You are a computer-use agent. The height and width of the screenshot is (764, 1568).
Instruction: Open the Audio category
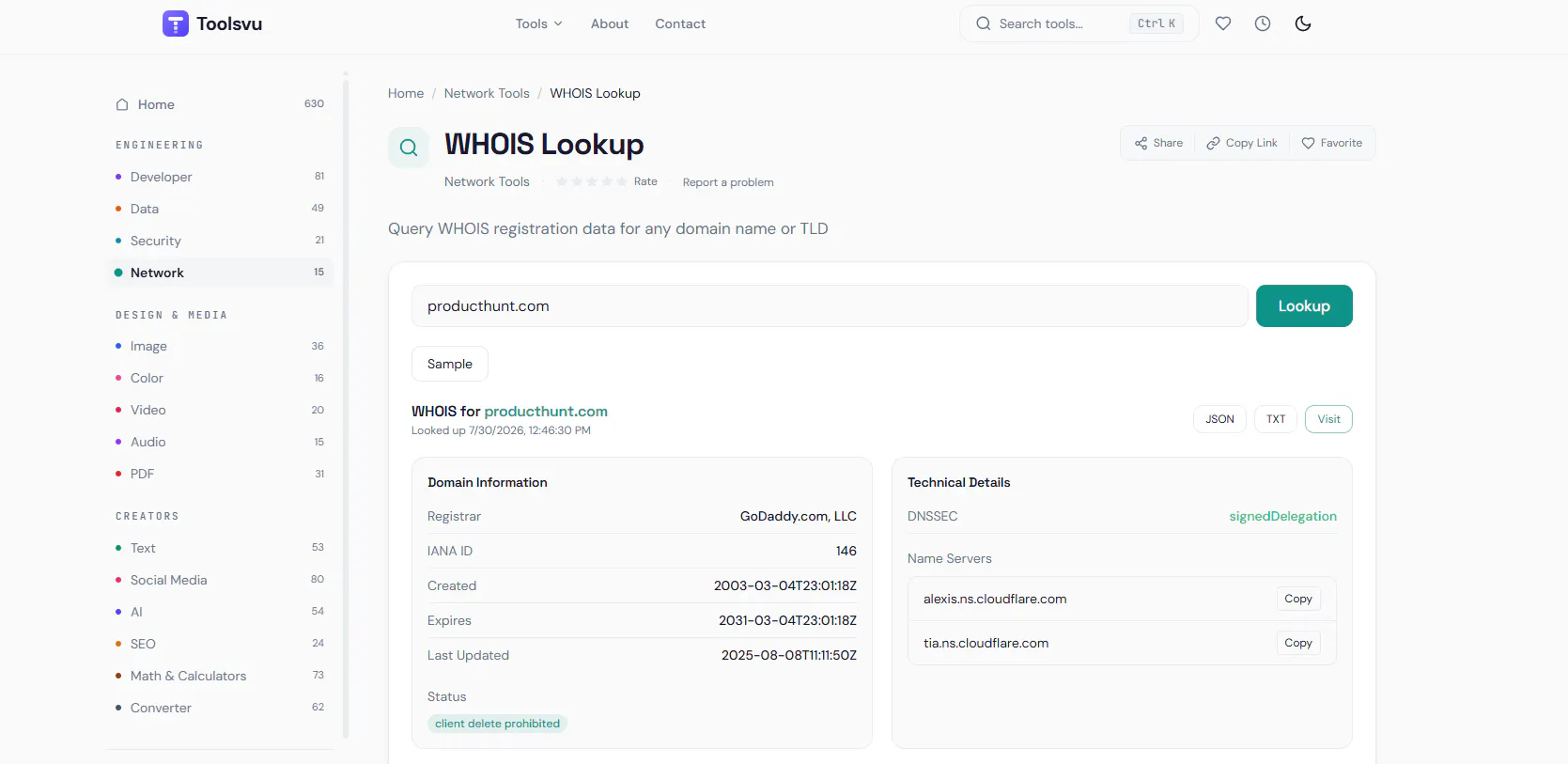[220, 442]
